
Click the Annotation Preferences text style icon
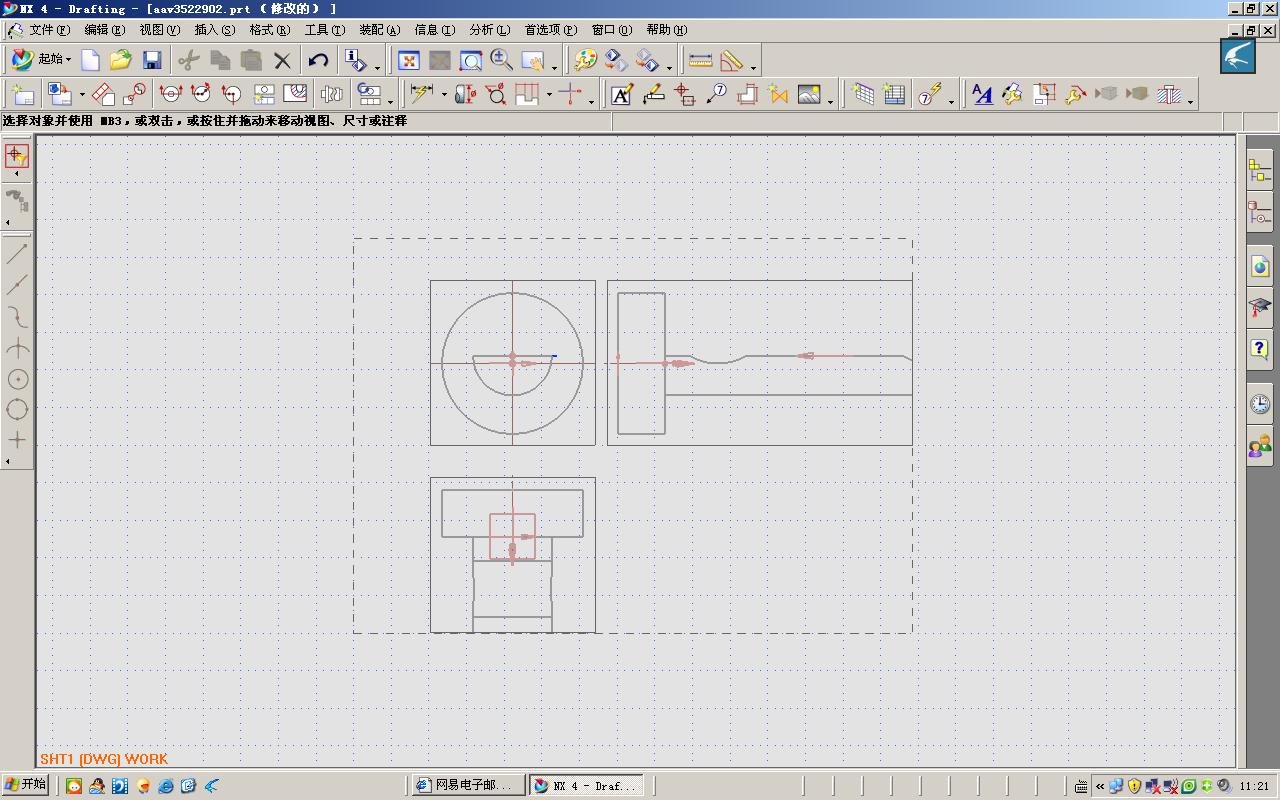point(982,94)
